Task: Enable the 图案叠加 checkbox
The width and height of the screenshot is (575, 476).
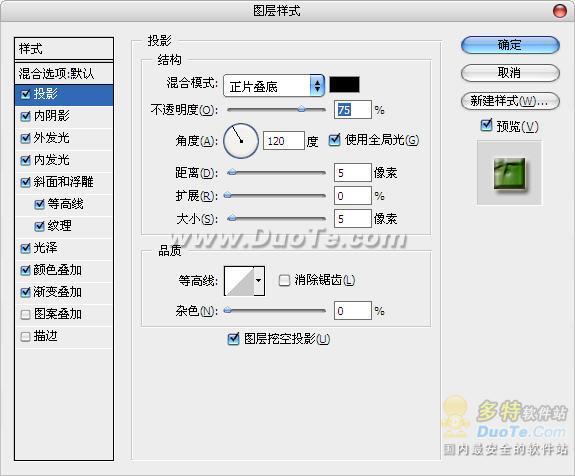Action: pyautogui.click(x=25, y=314)
